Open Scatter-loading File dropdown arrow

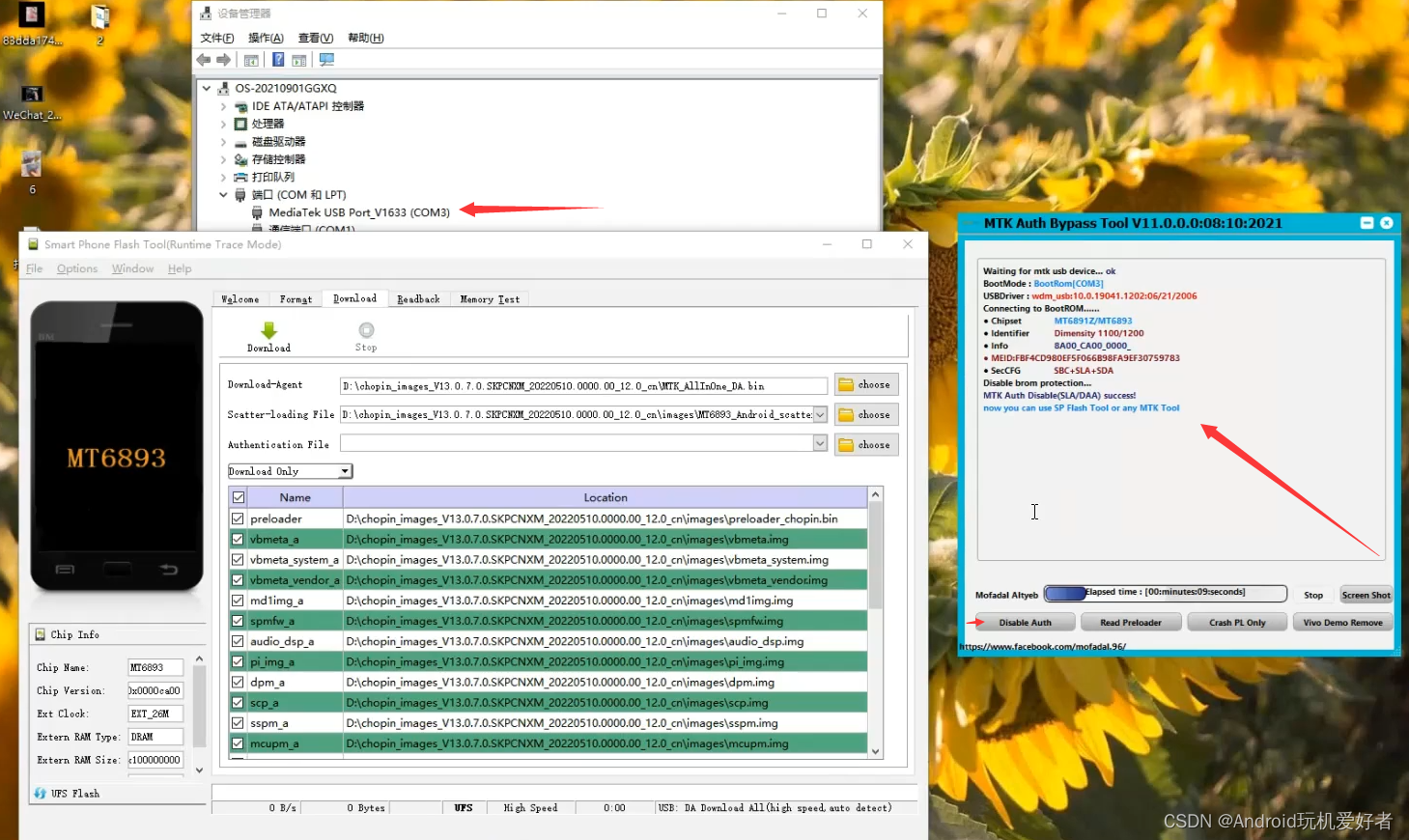(820, 414)
